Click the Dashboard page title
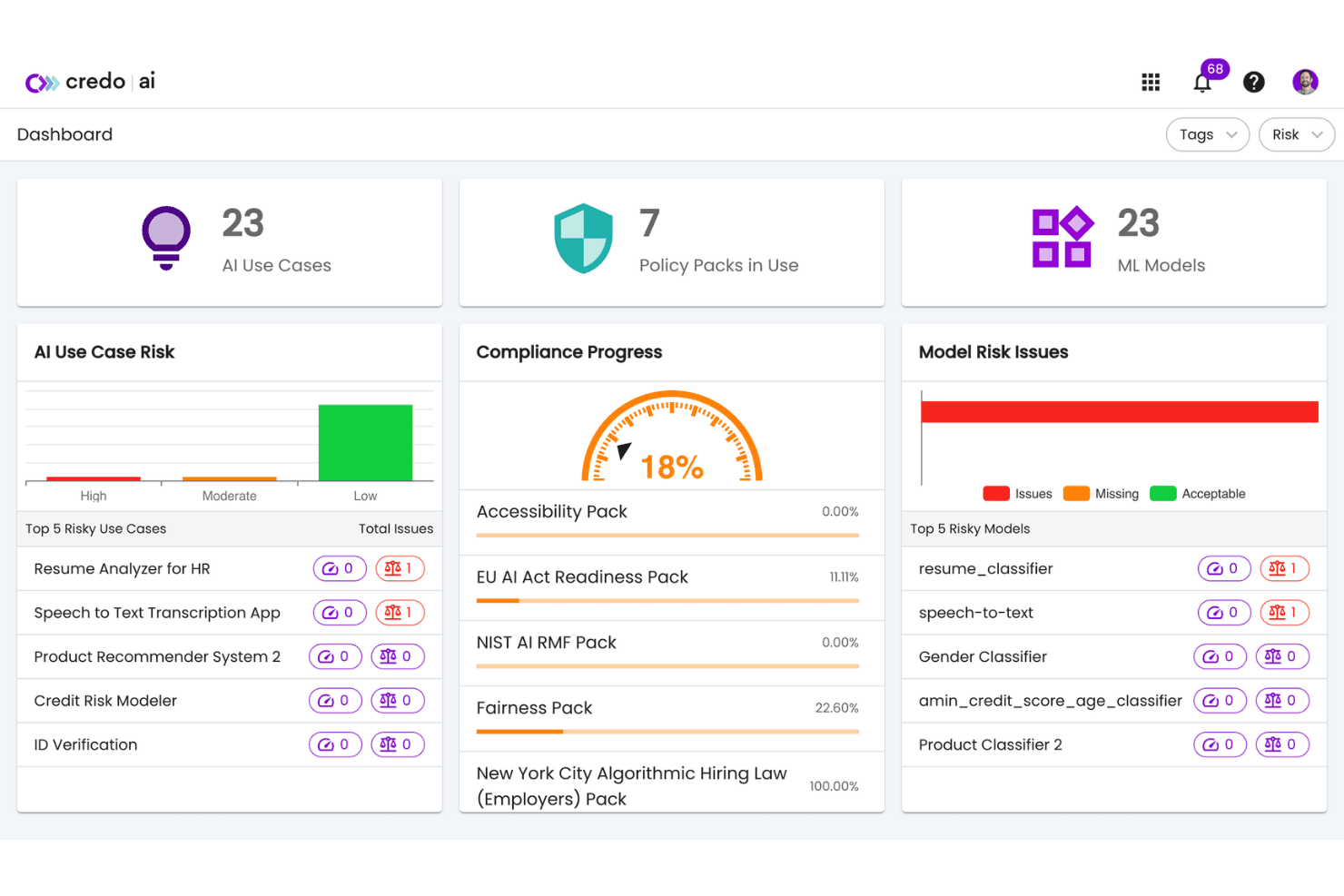Image resolution: width=1344 pixels, height=896 pixels. pyautogui.click(x=64, y=134)
